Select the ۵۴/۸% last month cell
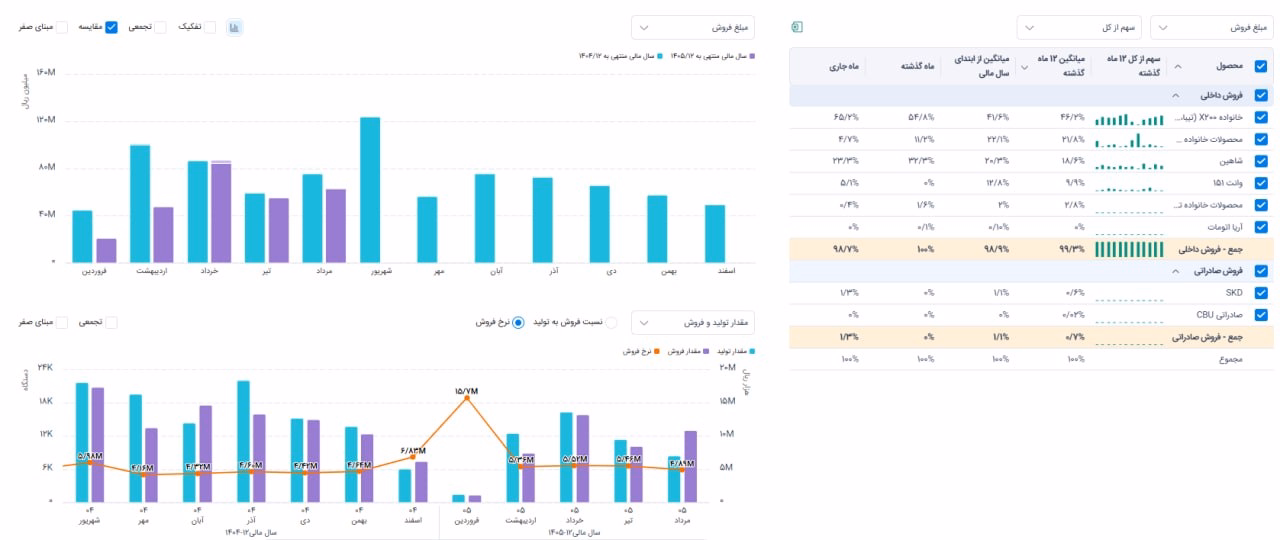Image resolution: width=1280 pixels, height=540 pixels. [921, 118]
